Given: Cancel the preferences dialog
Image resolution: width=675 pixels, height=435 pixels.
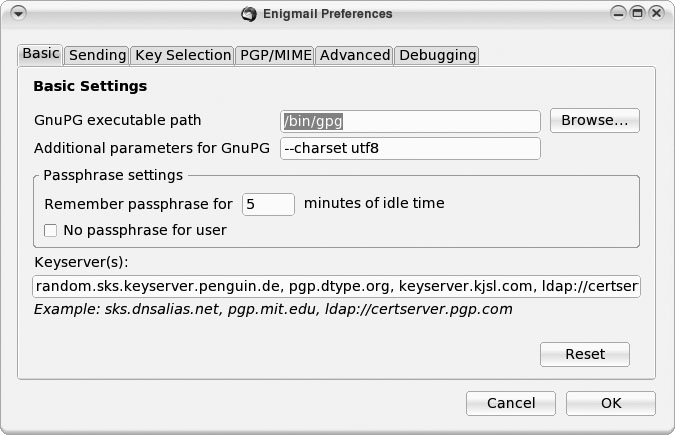Looking at the screenshot, I should pos(511,403).
